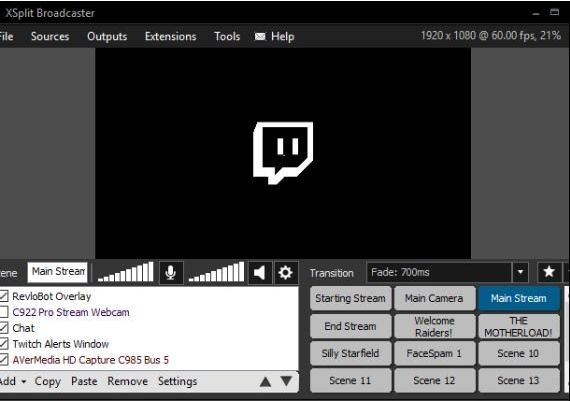
Task: Switch to Welcome Raiders! scene
Action: (434, 326)
